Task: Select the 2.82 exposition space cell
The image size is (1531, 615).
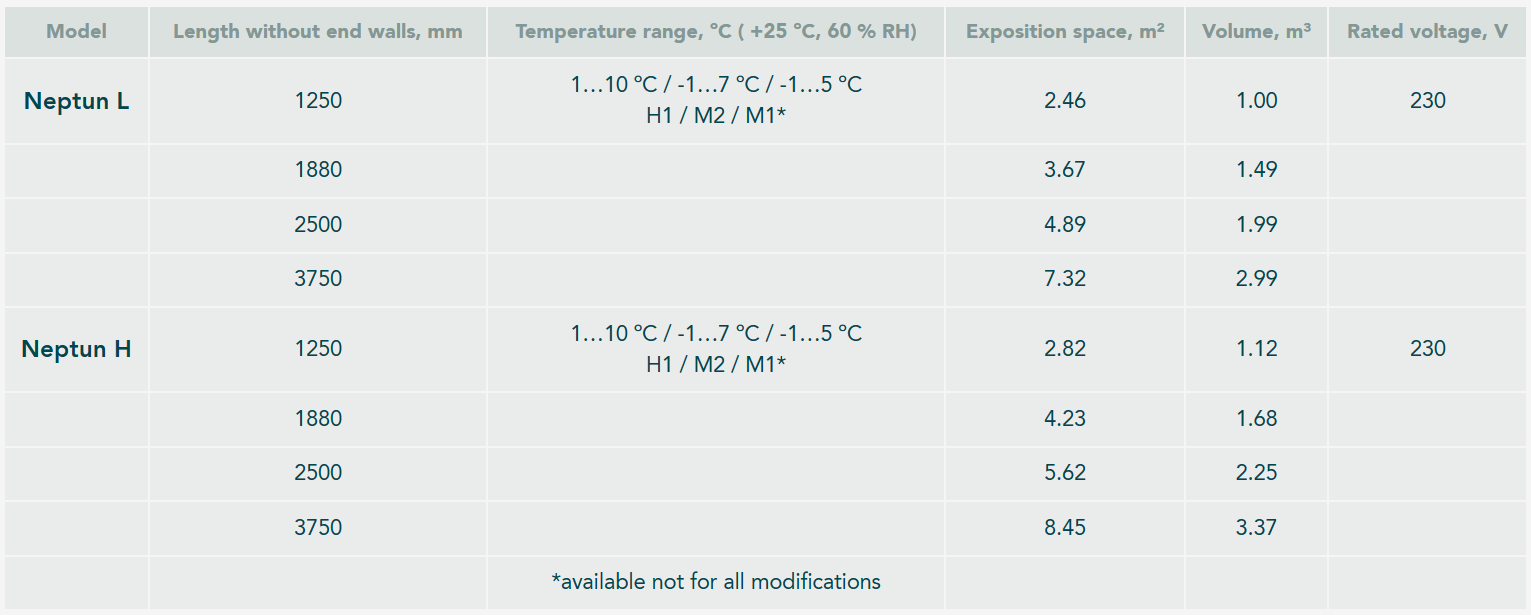Action: point(1065,349)
